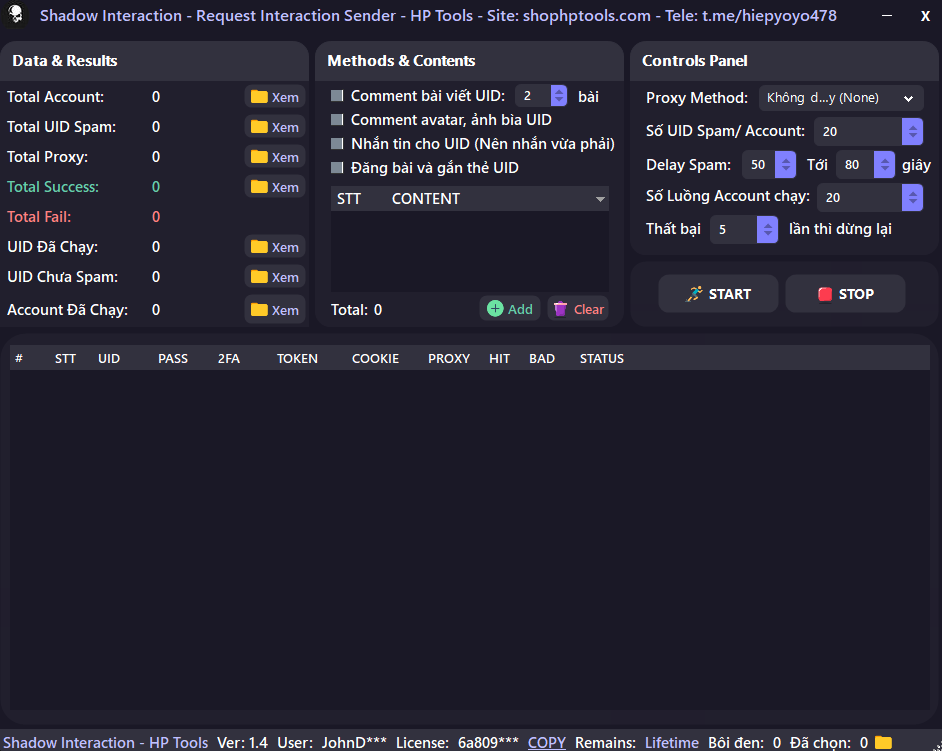Click the BAD column header

coord(542,359)
